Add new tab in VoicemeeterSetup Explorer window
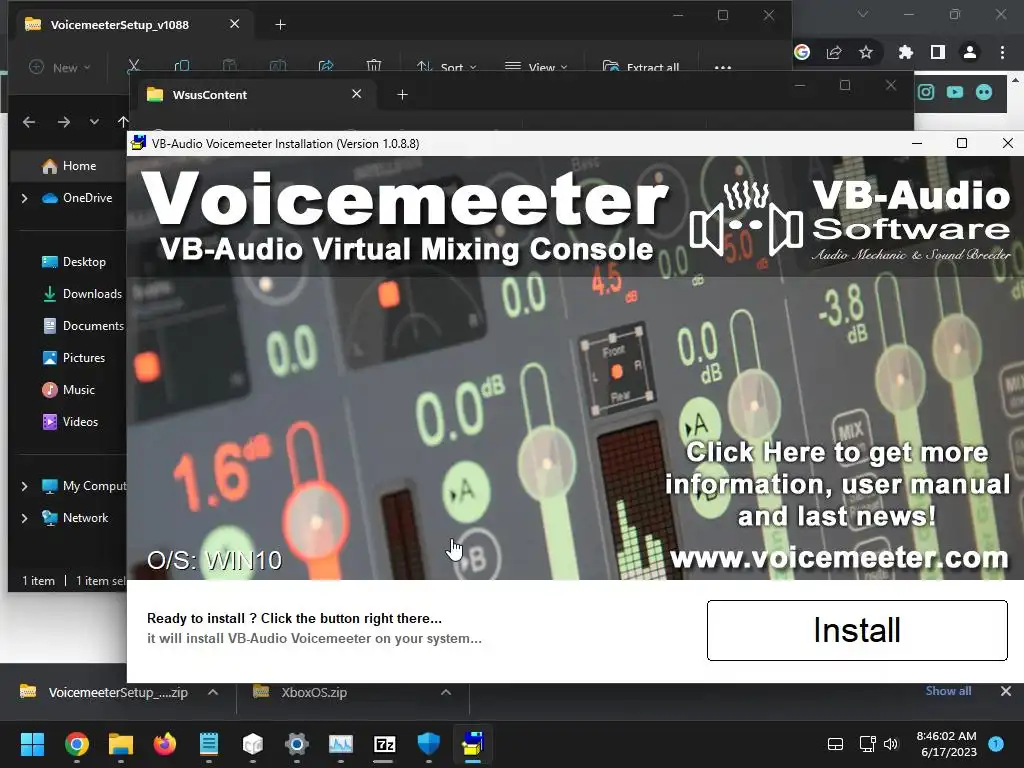 tap(281, 25)
